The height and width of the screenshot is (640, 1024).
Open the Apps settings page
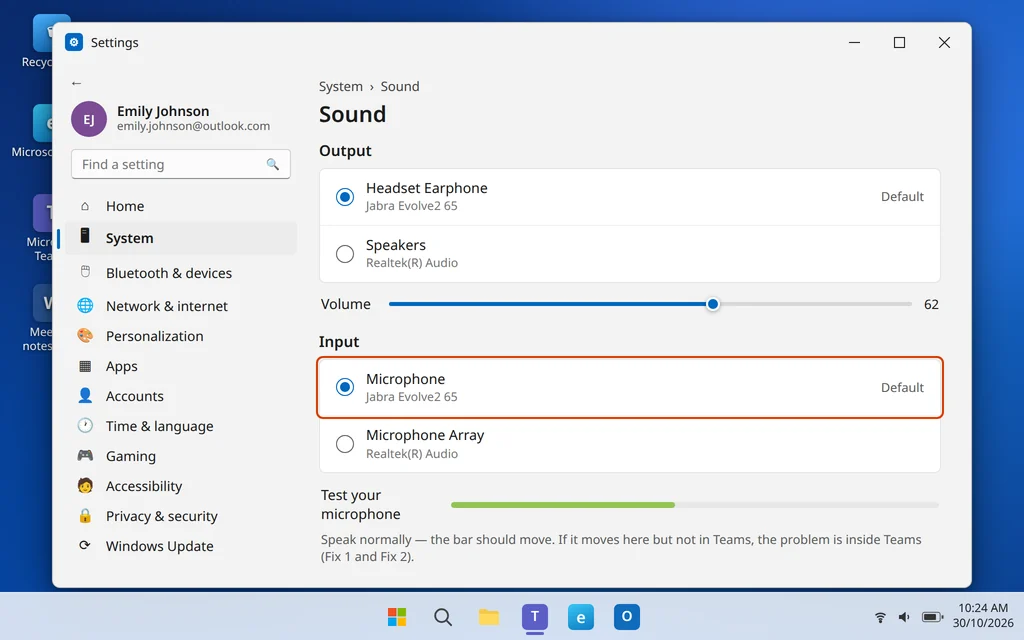(180, 366)
